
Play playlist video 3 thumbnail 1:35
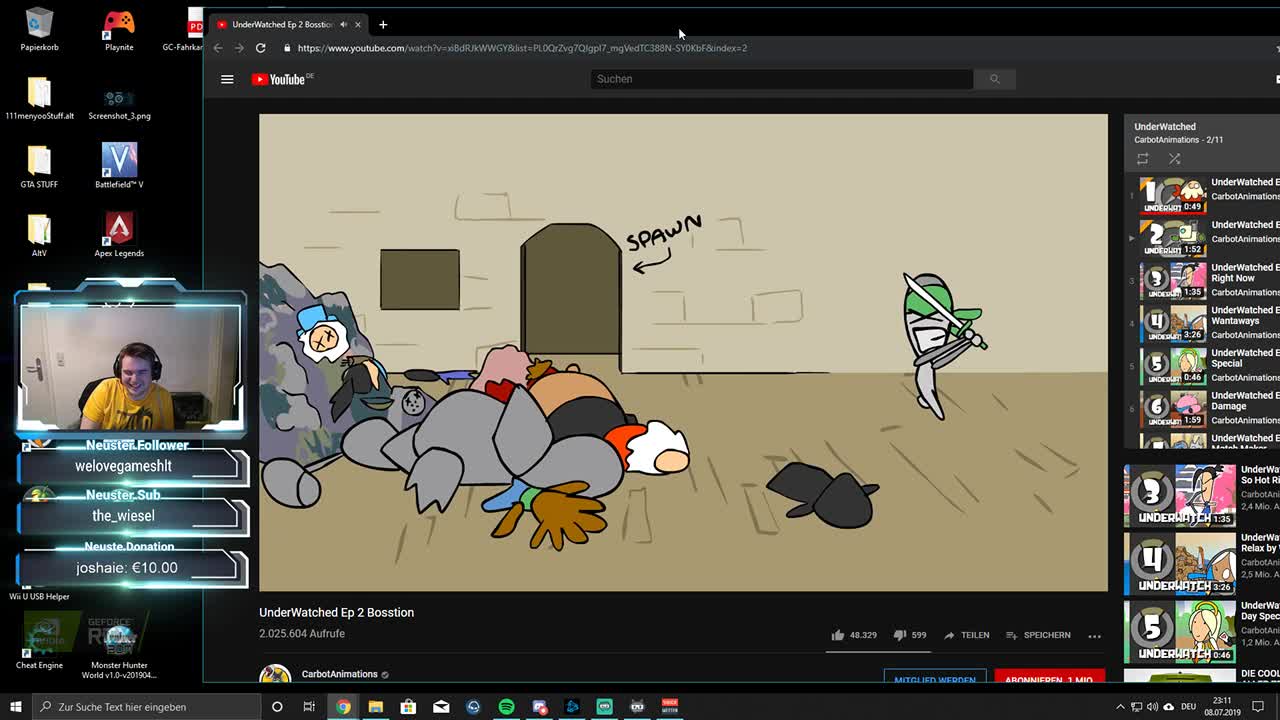pyautogui.click(x=1174, y=281)
